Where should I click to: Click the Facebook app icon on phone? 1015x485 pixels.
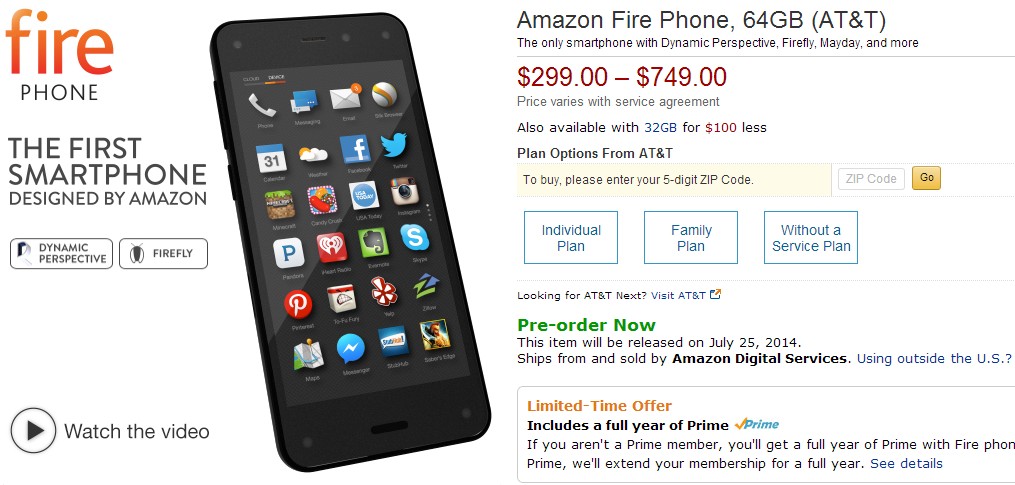(x=355, y=150)
